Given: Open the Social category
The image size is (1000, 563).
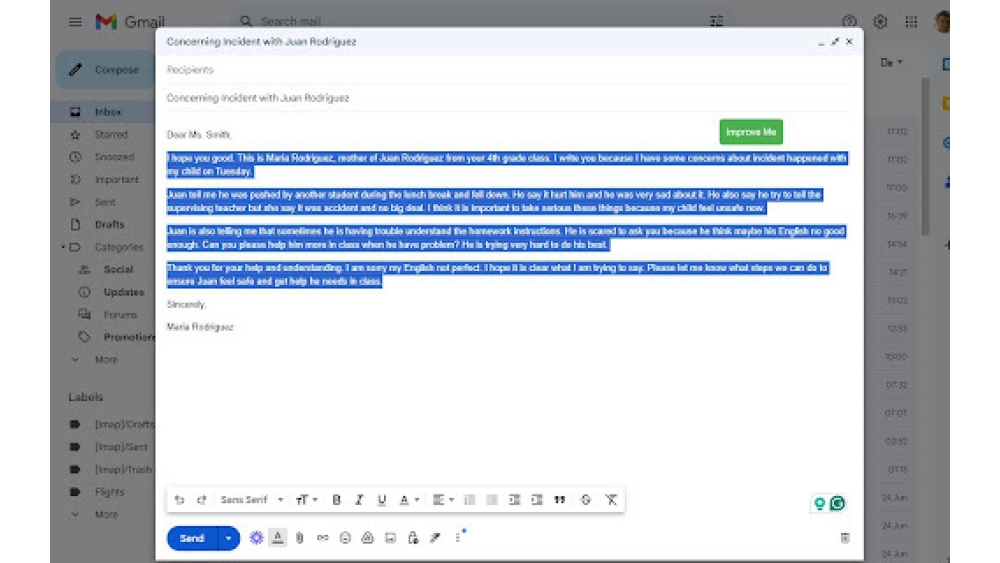Looking at the screenshot, I should (x=118, y=270).
